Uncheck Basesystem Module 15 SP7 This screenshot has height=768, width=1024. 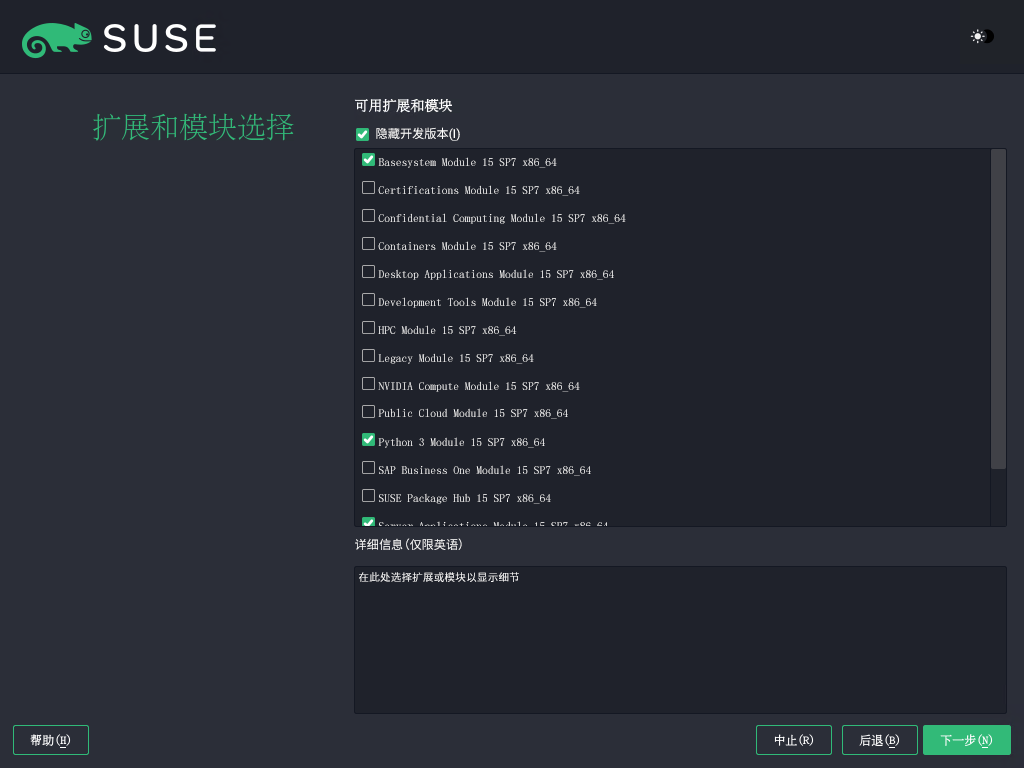click(x=368, y=160)
